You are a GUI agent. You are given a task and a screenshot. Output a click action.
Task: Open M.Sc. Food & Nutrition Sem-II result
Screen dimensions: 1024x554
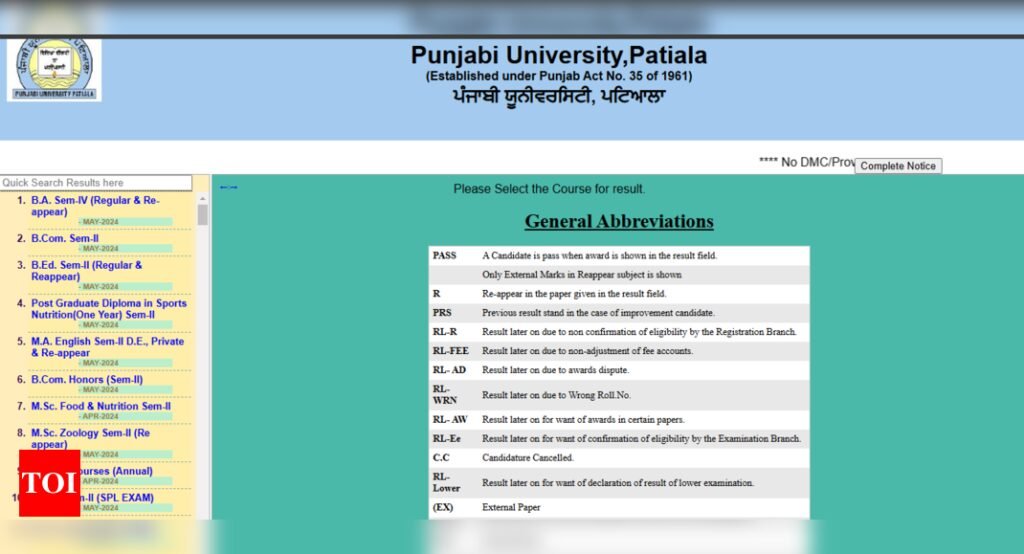tap(101, 406)
